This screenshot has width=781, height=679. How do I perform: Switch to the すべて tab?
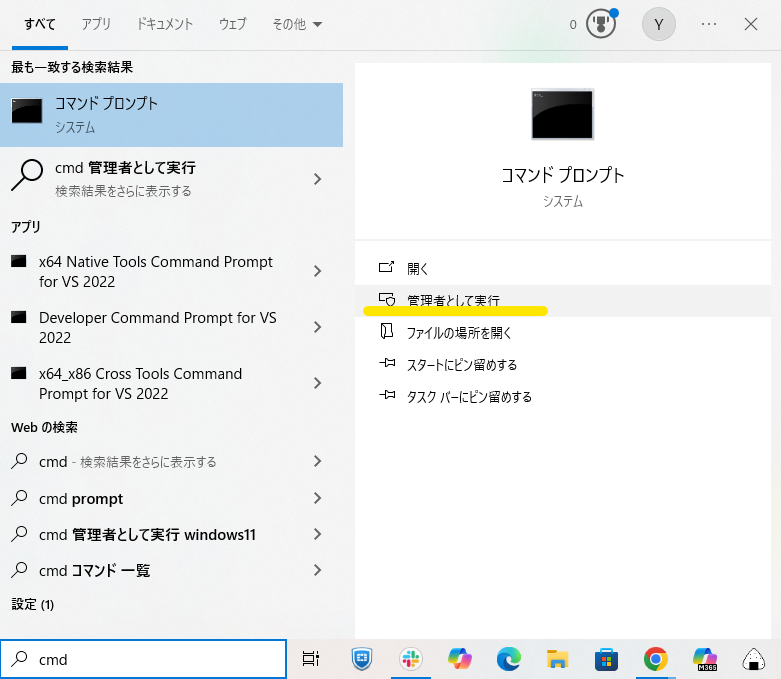pyautogui.click(x=40, y=24)
